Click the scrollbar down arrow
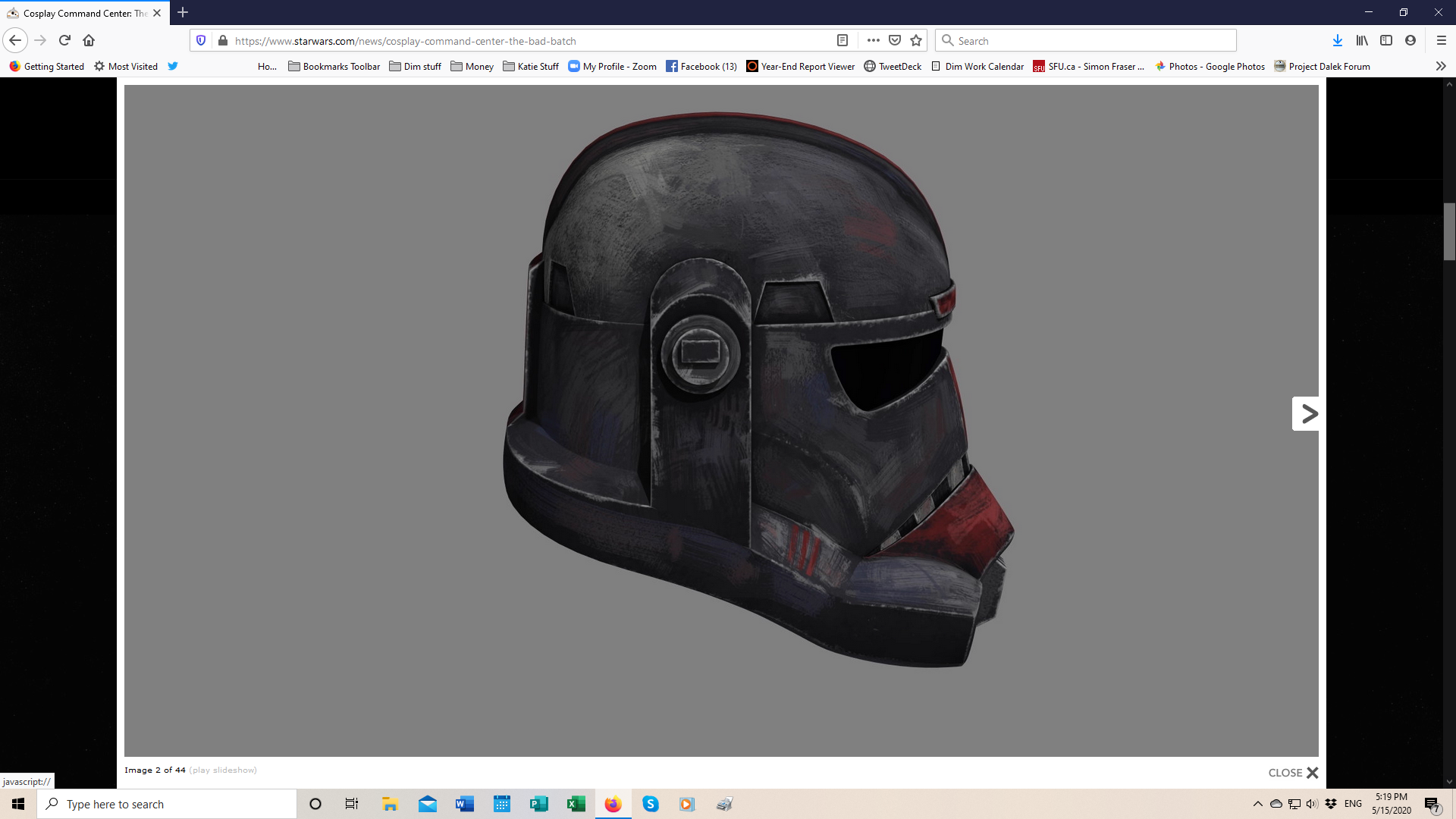Image resolution: width=1456 pixels, height=819 pixels. click(1449, 782)
